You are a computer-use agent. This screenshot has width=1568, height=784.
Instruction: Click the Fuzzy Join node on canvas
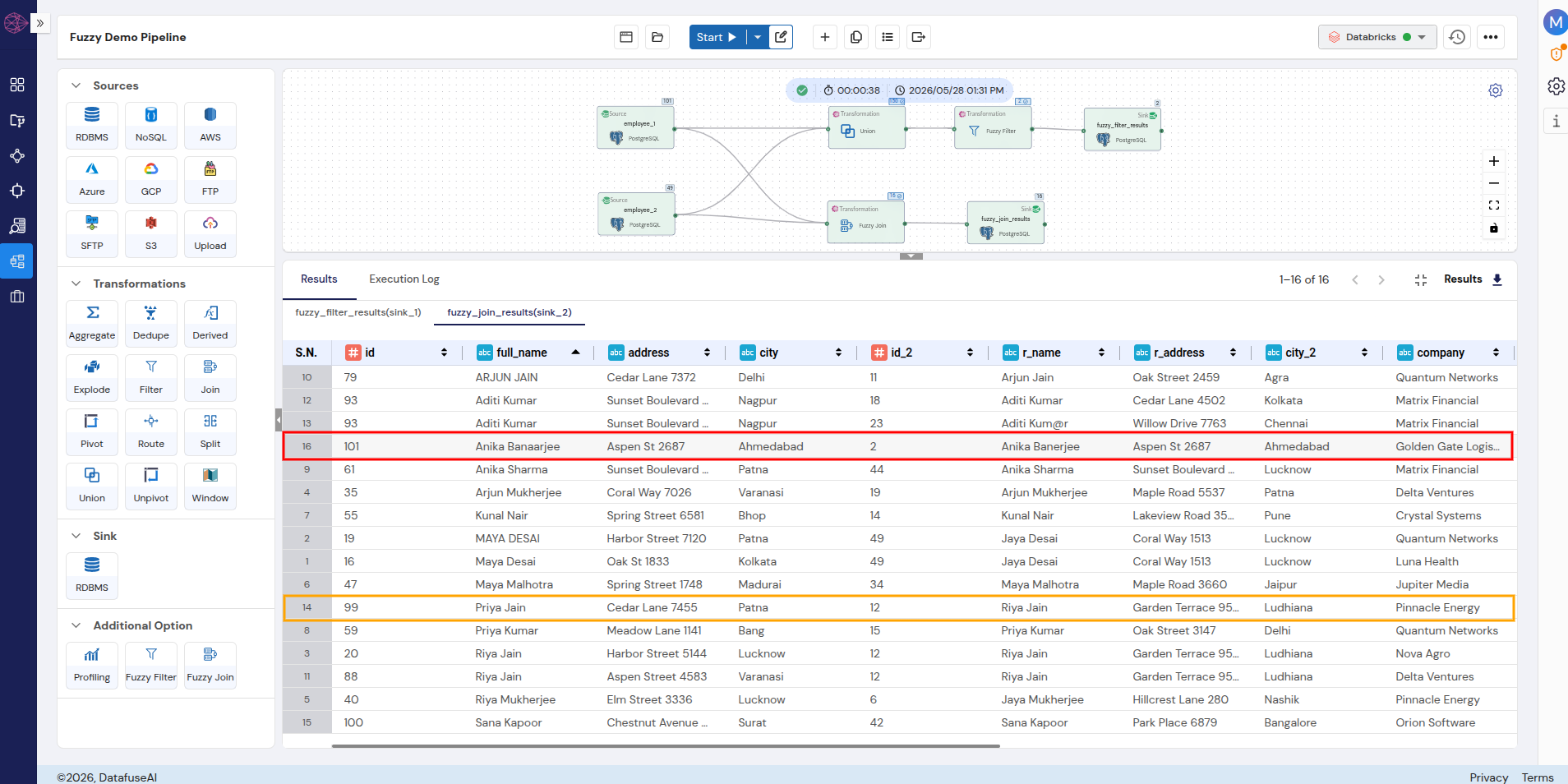pos(866,222)
